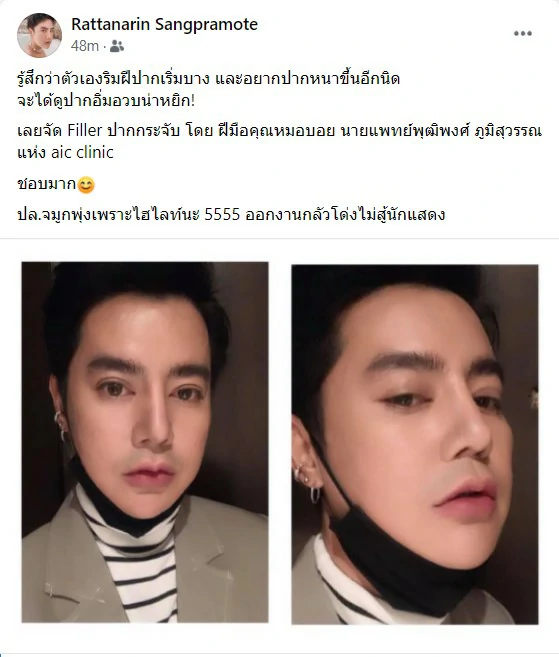Open the Rattanarin Sangpramote profile name link

click(164, 24)
